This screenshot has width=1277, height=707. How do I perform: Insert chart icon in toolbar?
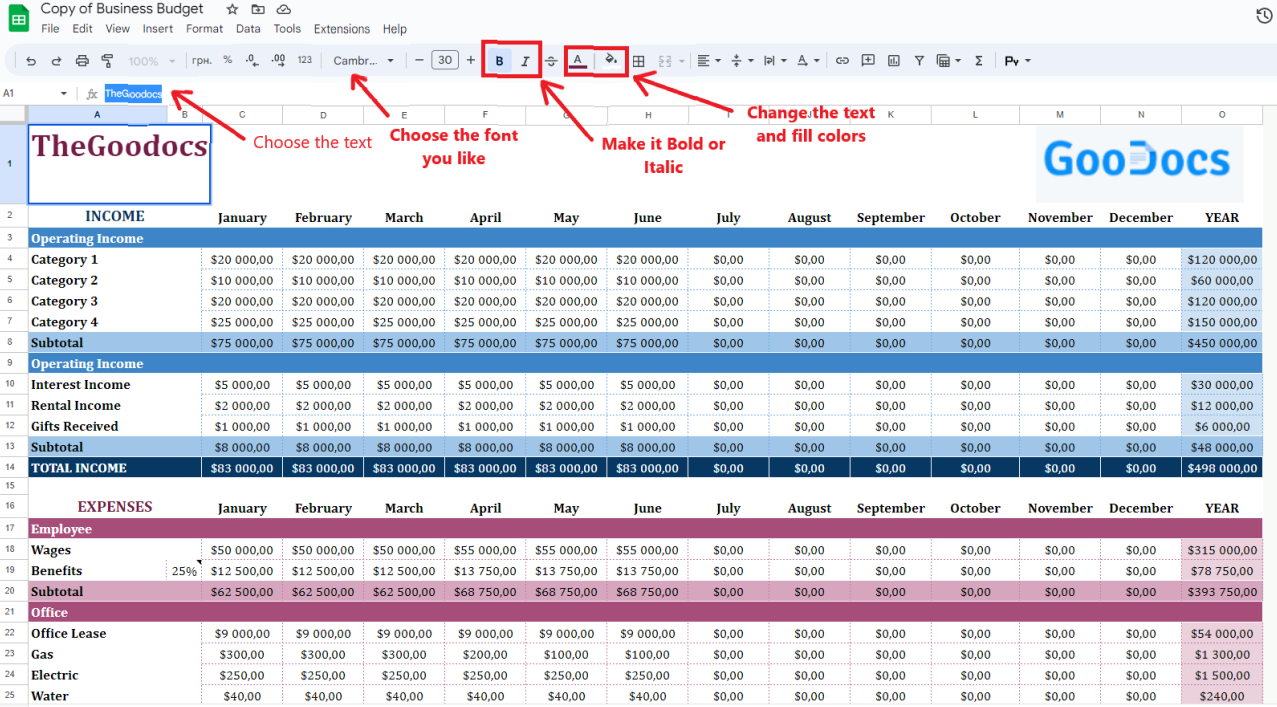[893, 61]
